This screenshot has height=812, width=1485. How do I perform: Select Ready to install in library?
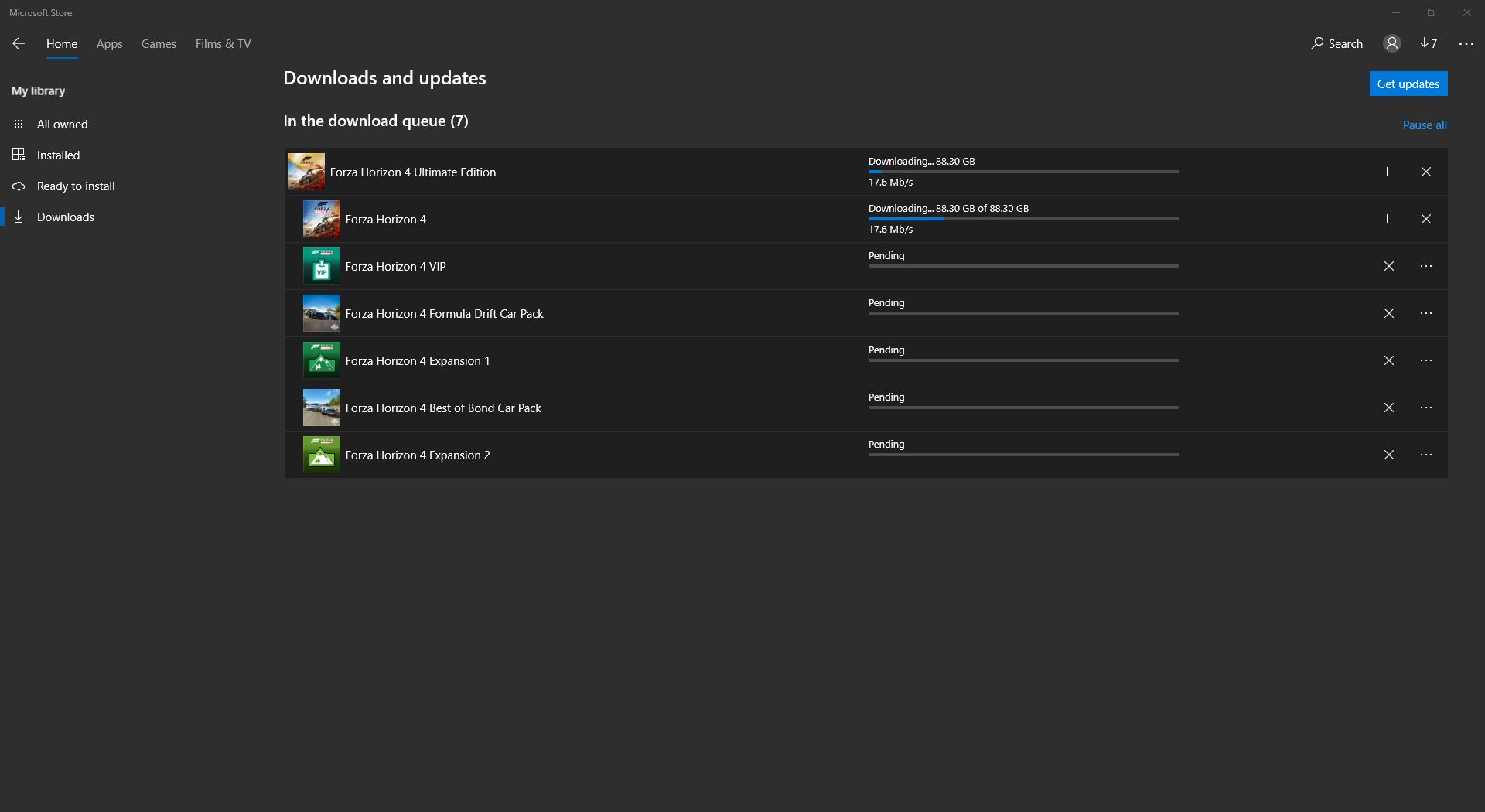[76, 186]
